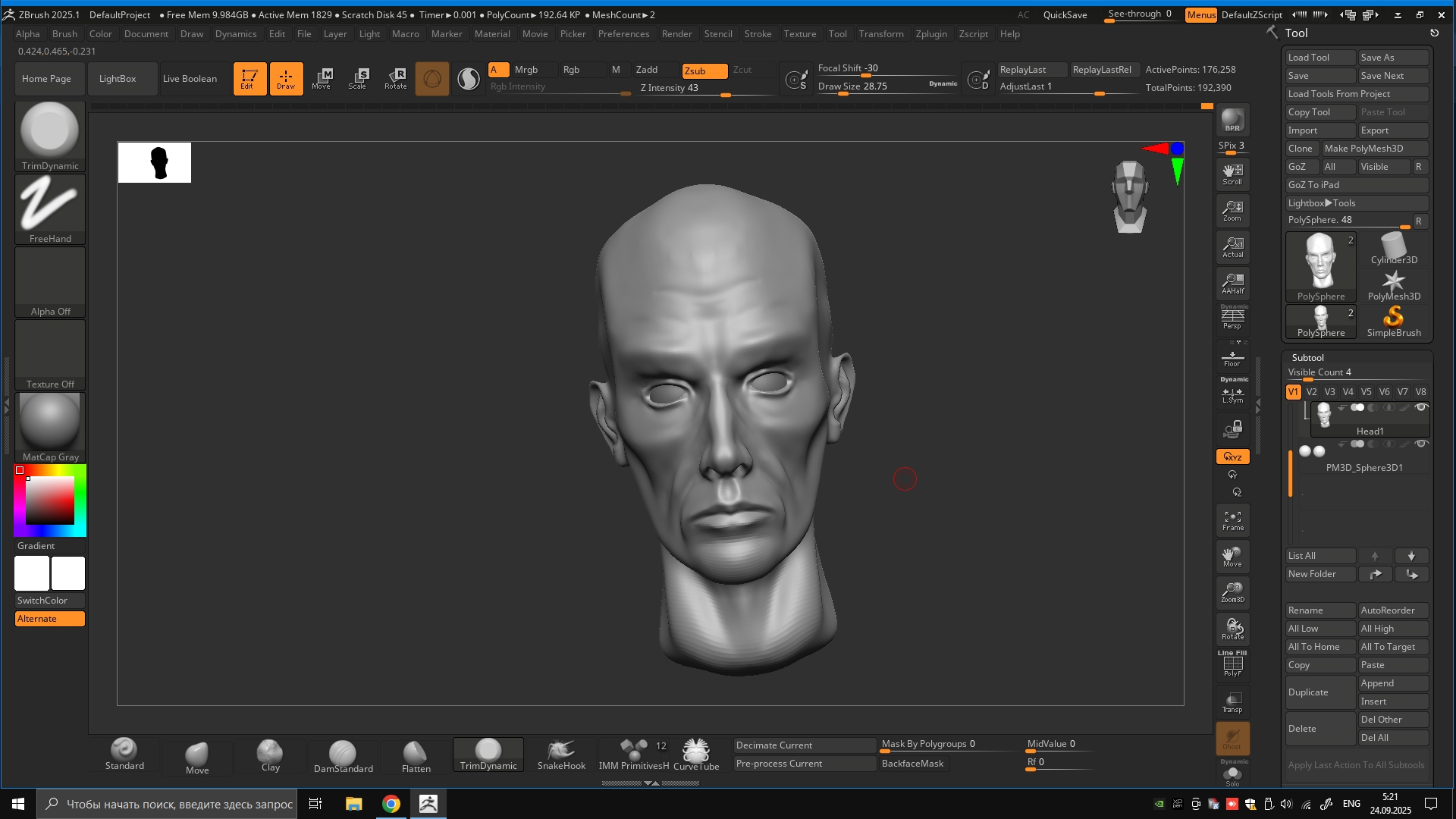Click the Floor grid icon
This screenshot has width=1456, height=819.
pyautogui.click(x=1232, y=358)
